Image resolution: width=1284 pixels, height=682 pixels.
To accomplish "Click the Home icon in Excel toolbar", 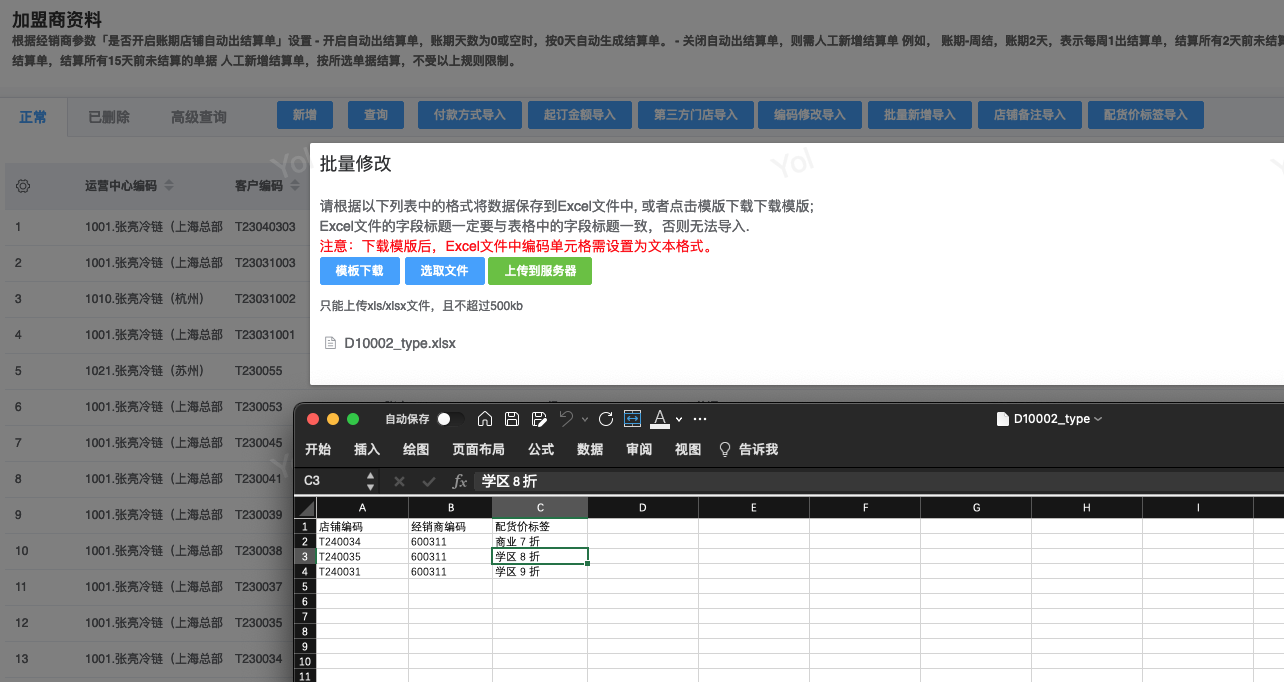I will click(485, 419).
